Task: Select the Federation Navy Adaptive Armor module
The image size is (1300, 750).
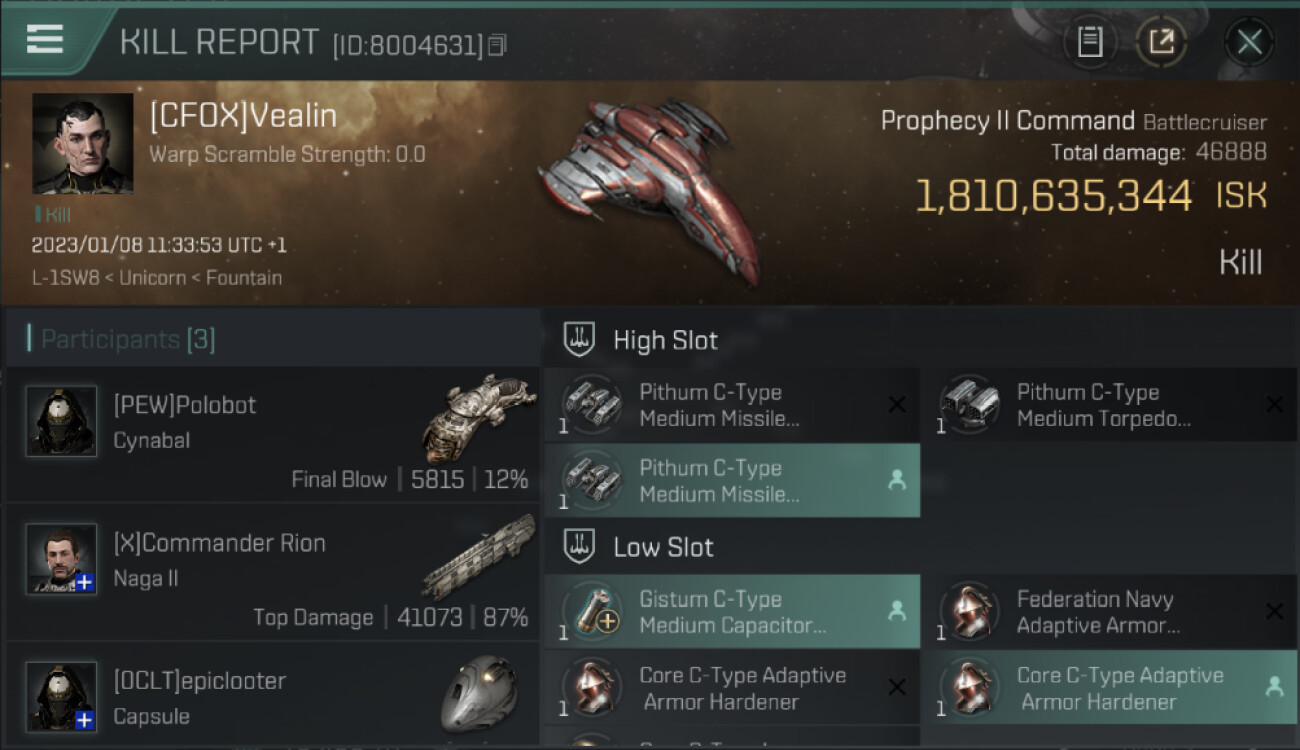Action: [x=1110, y=612]
